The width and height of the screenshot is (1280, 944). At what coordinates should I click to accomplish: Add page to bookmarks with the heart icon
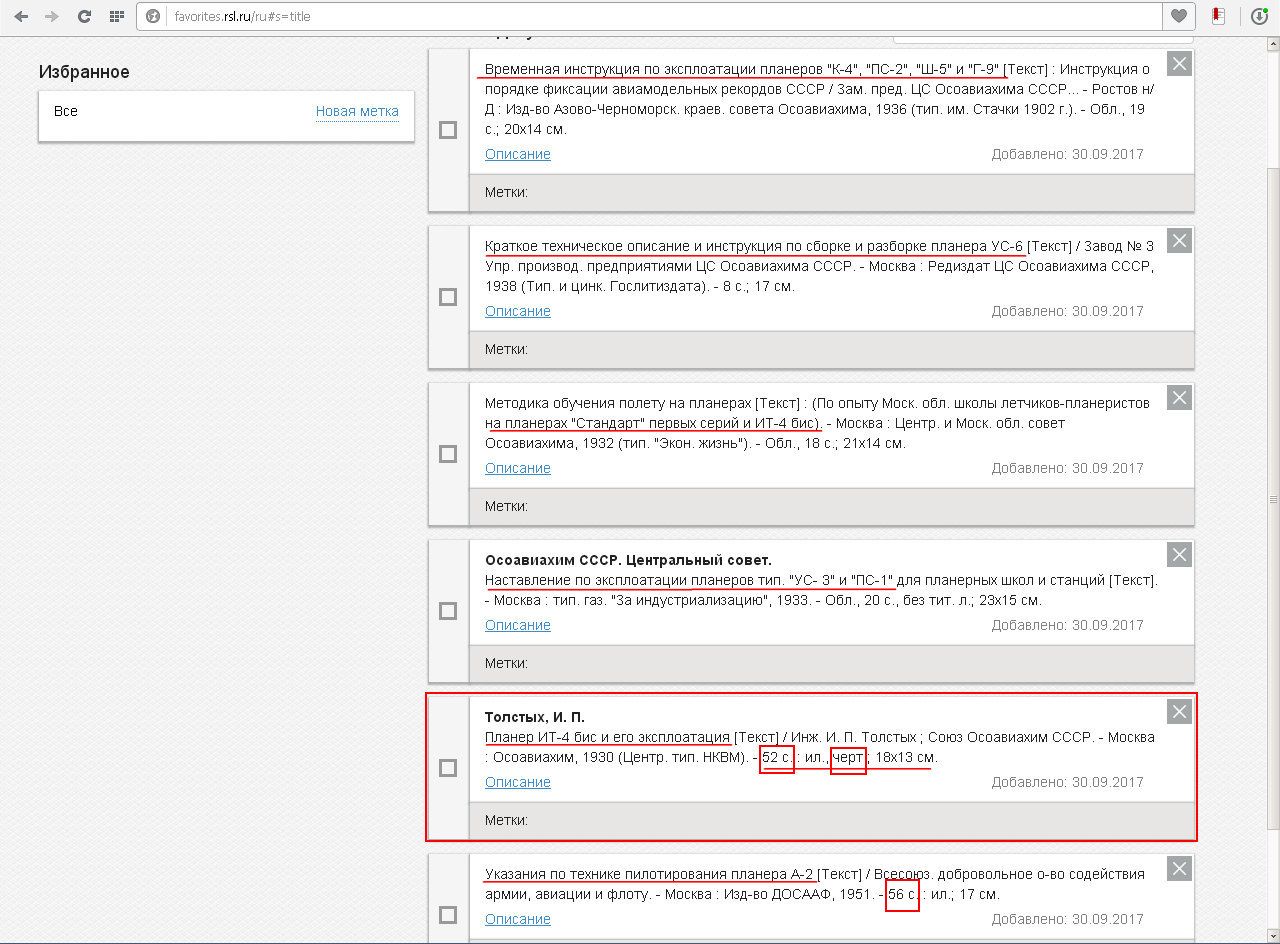click(1179, 16)
